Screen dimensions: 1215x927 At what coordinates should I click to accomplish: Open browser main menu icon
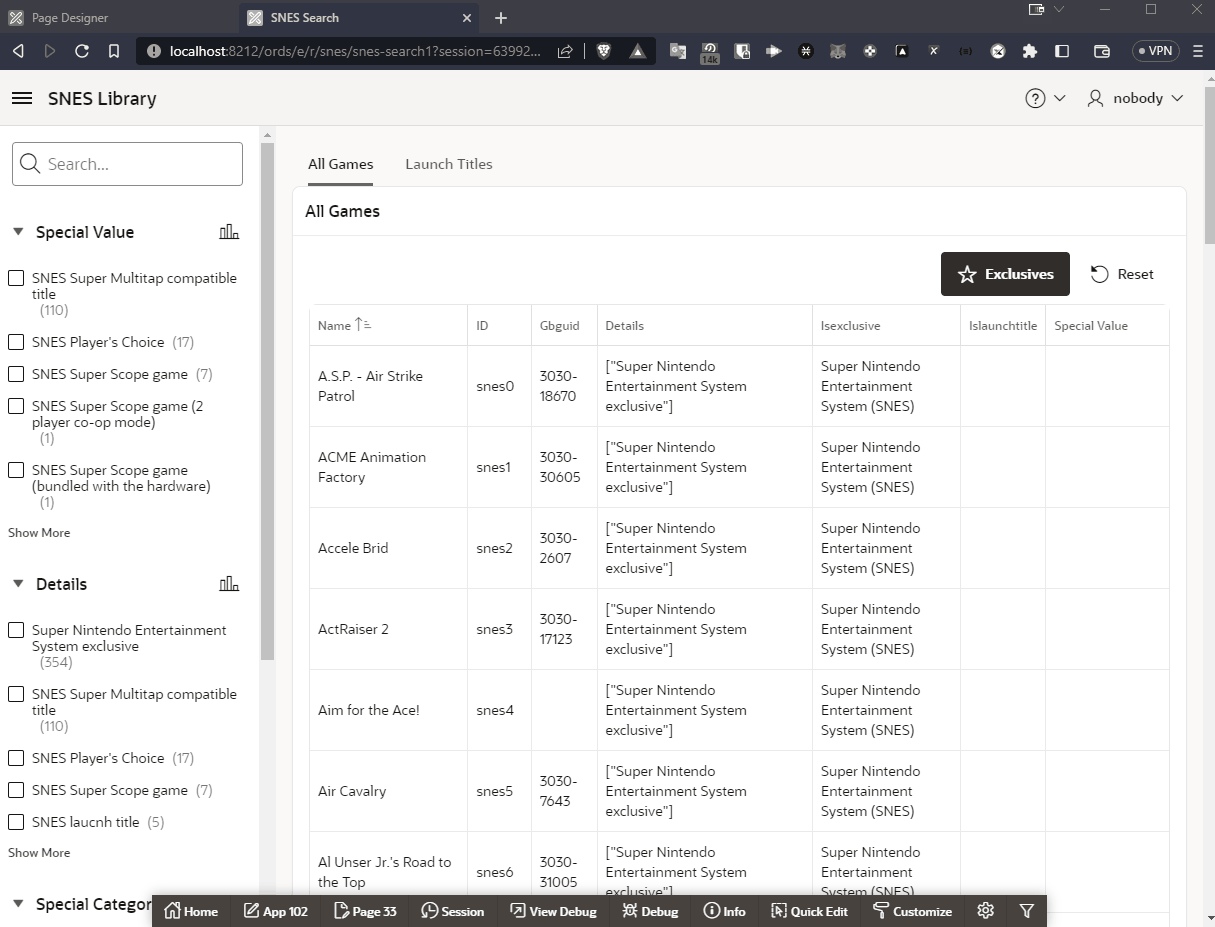coord(1197,51)
